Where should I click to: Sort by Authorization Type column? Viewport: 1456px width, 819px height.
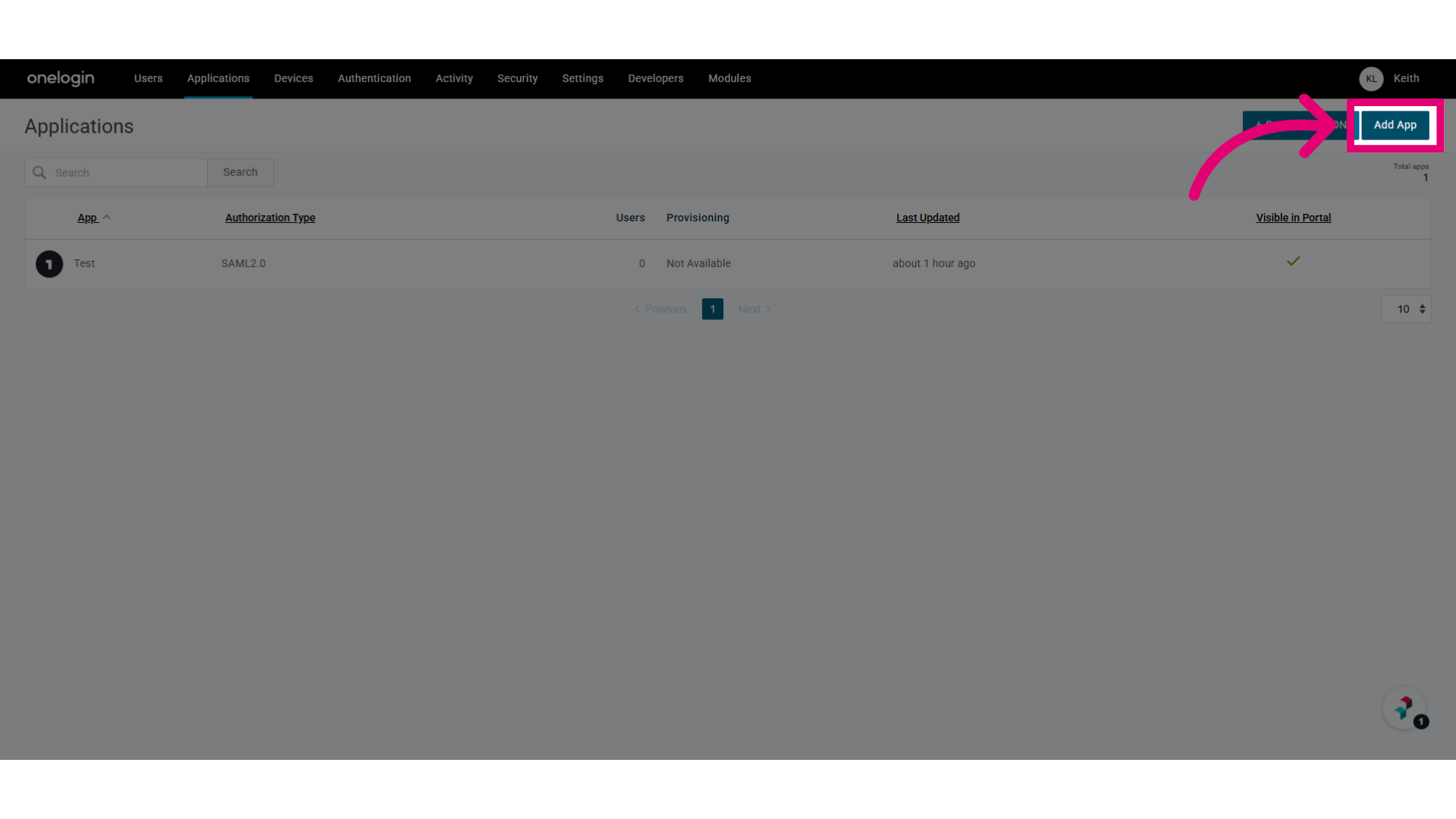tap(270, 218)
